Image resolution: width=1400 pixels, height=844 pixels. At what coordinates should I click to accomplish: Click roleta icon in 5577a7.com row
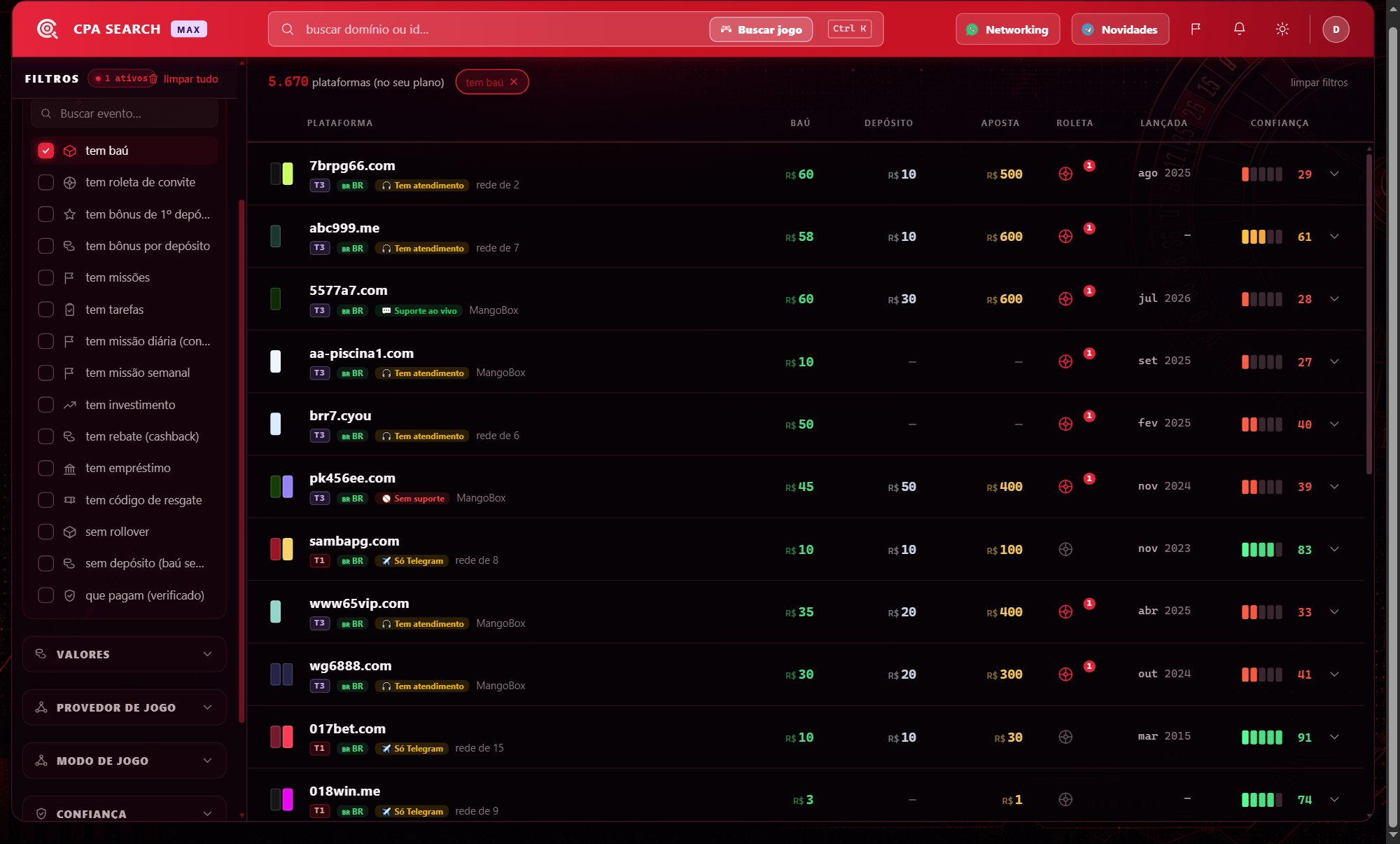click(1065, 299)
